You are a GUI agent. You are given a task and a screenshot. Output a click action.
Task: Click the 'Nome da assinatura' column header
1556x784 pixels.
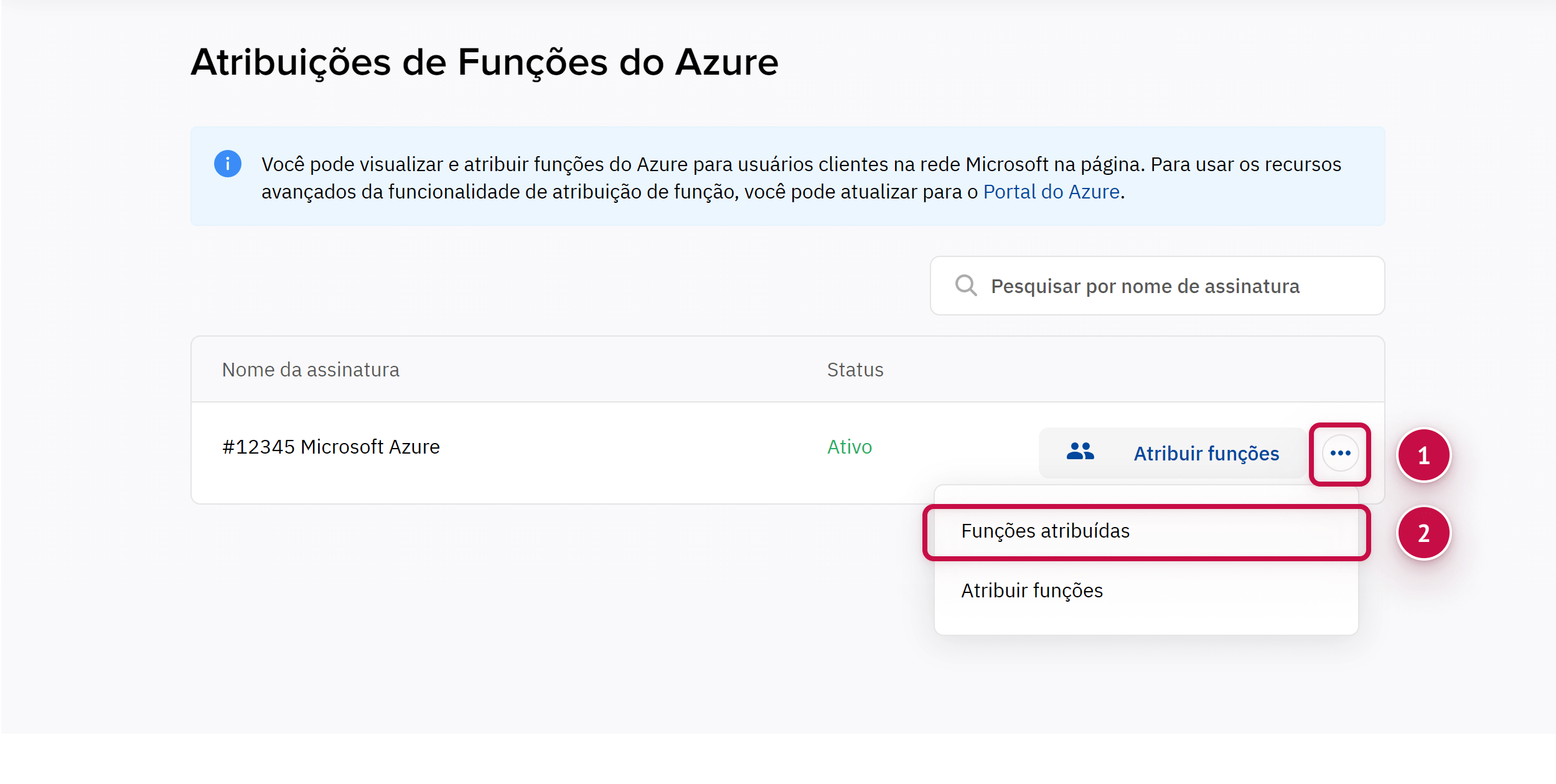(311, 370)
